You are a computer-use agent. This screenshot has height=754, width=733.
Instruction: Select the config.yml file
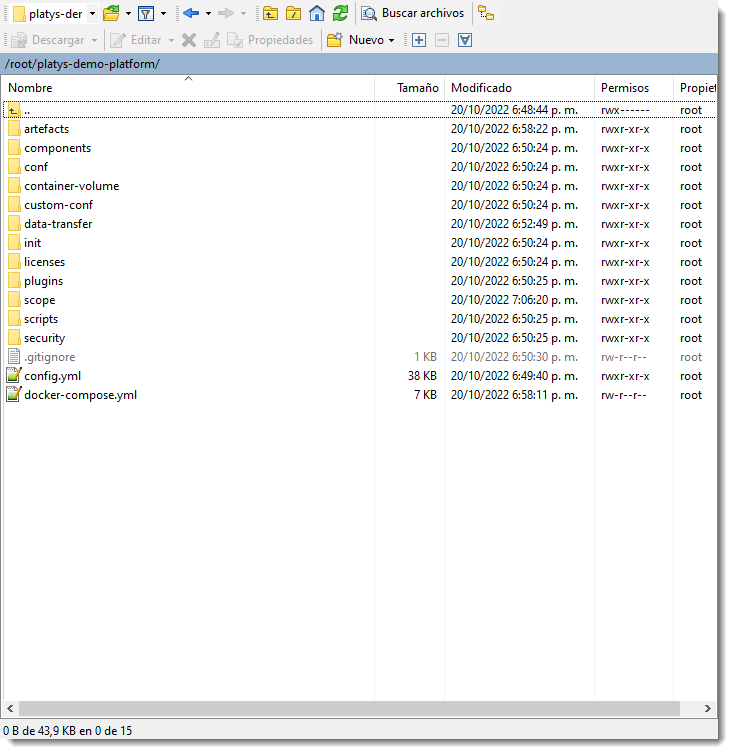click(x=52, y=376)
